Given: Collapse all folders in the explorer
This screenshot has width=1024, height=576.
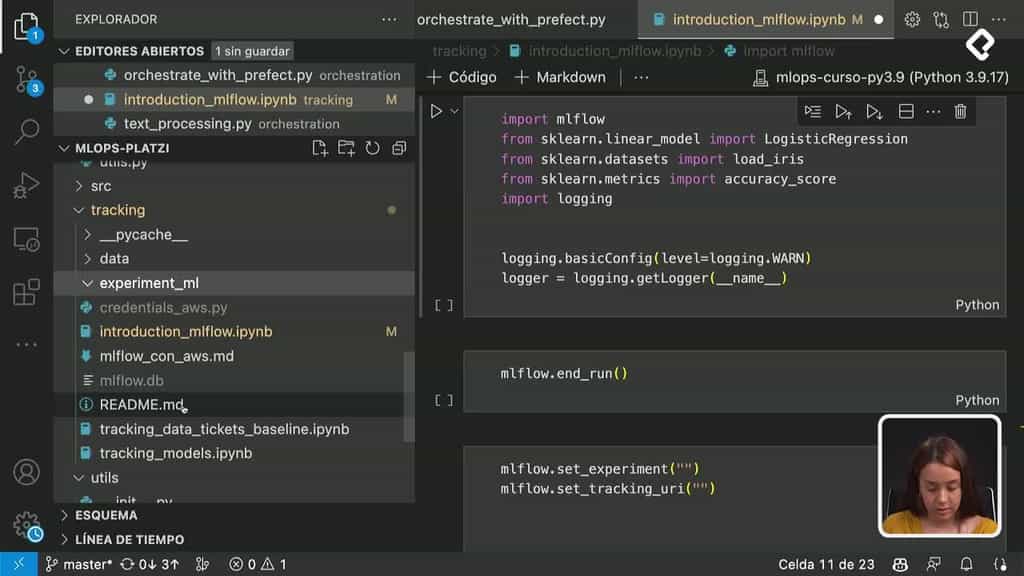Looking at the screenshot, I should click(x=398, y=149).
